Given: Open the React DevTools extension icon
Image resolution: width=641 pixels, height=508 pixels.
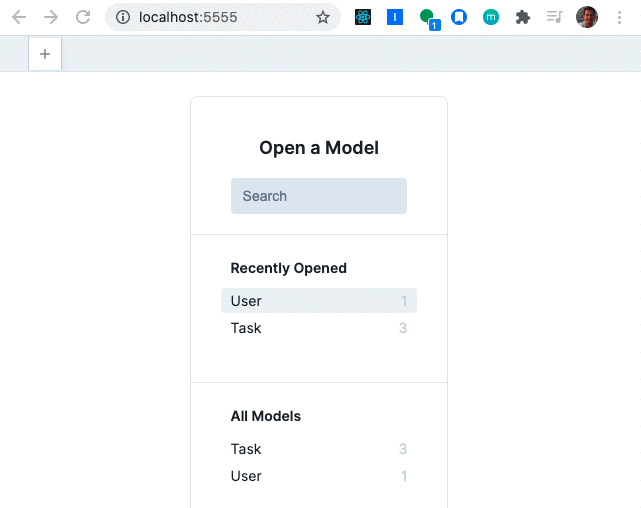Looking at the screenshot, I should tap(362, 17).
